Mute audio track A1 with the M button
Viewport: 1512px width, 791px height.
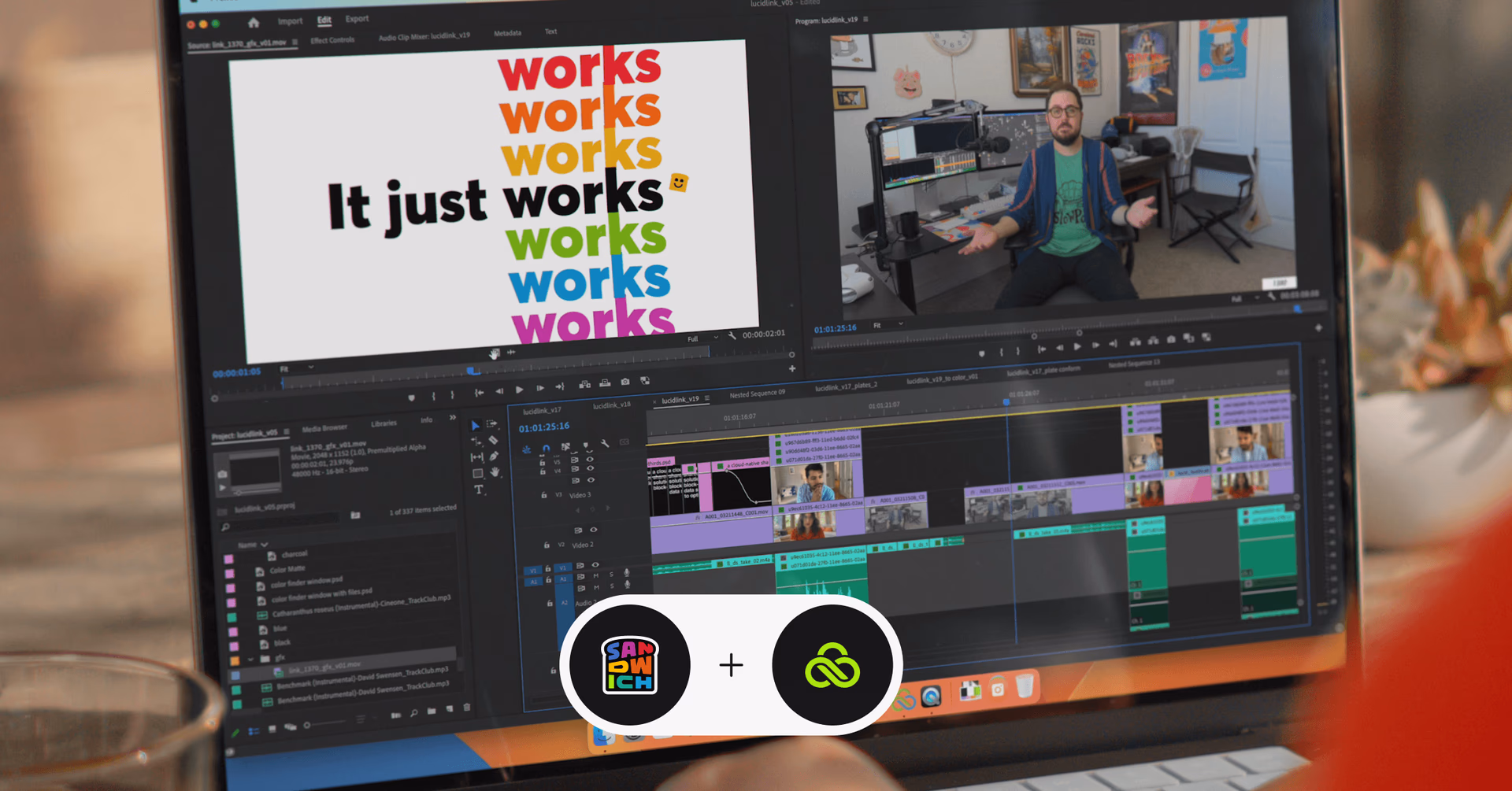pos(597,575)
